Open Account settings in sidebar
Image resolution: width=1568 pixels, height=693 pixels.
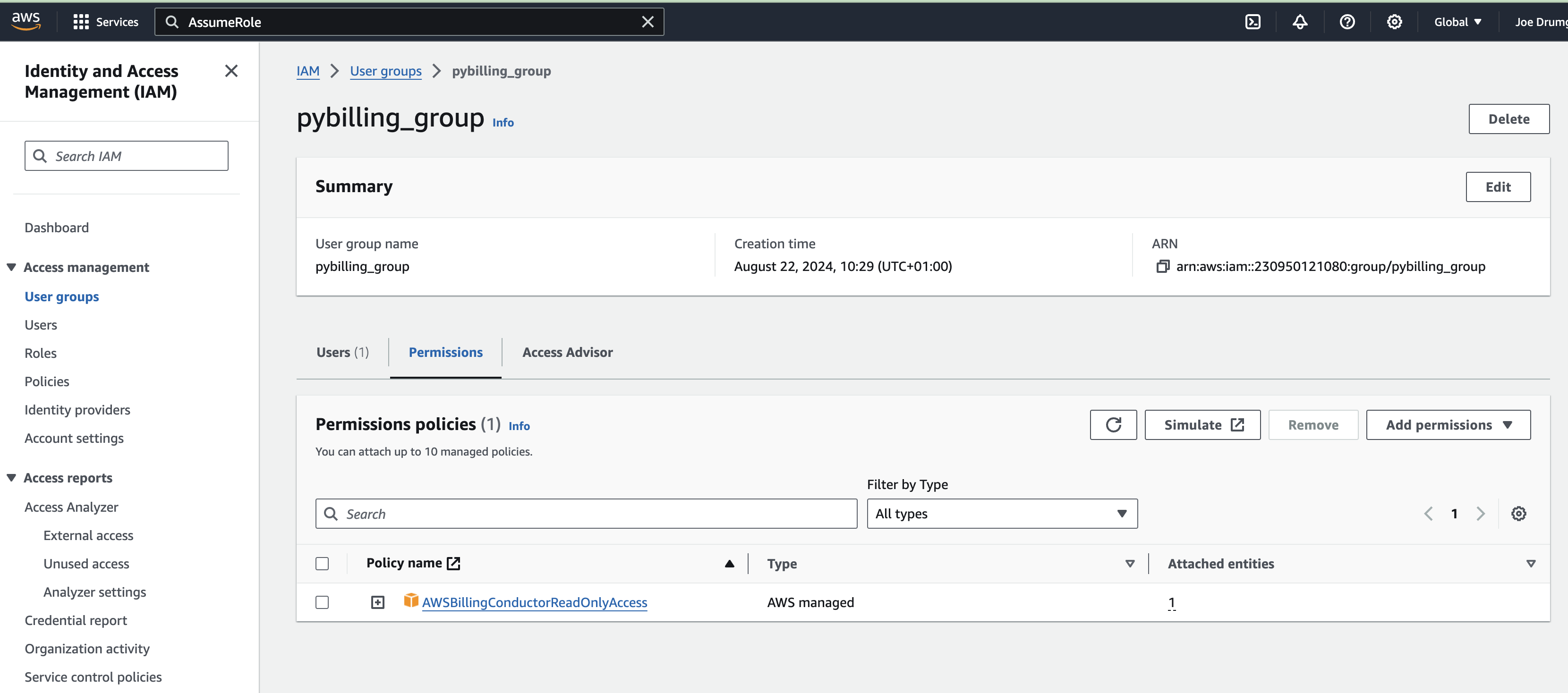pyautogui.click(x=74, y=438)
